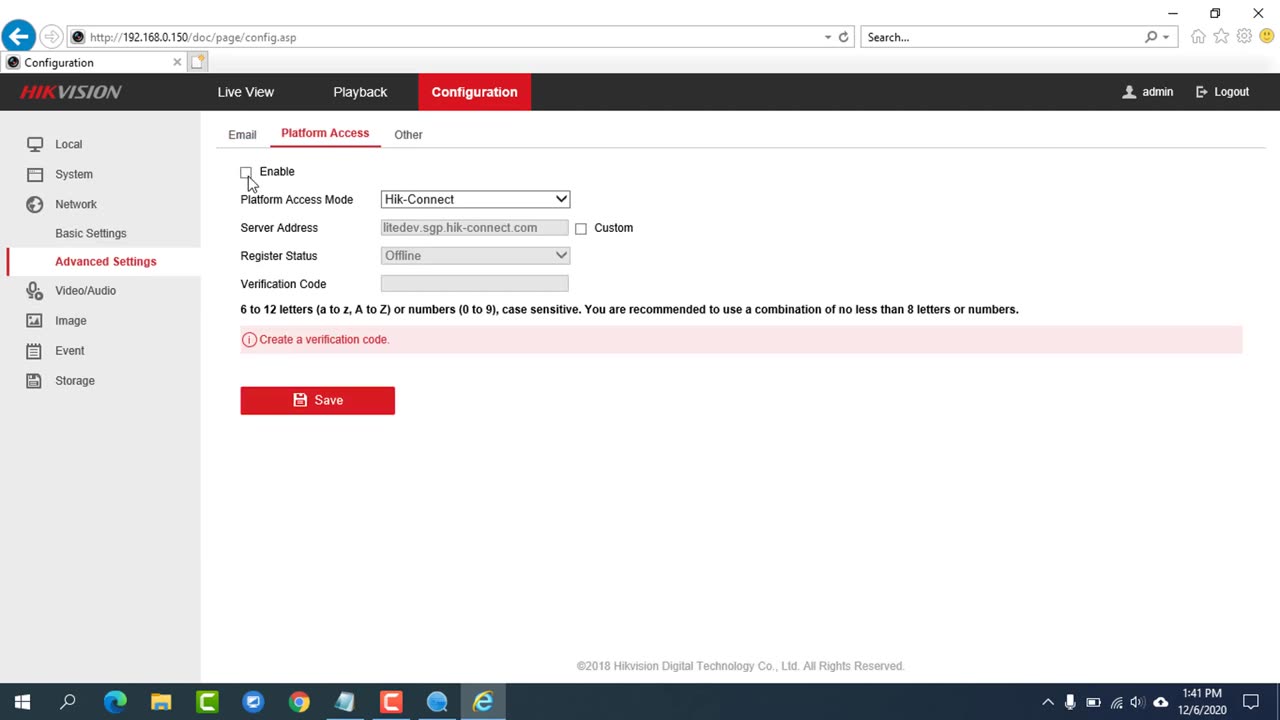Click the Event calendar icon in sidebar

pos(35,351)
